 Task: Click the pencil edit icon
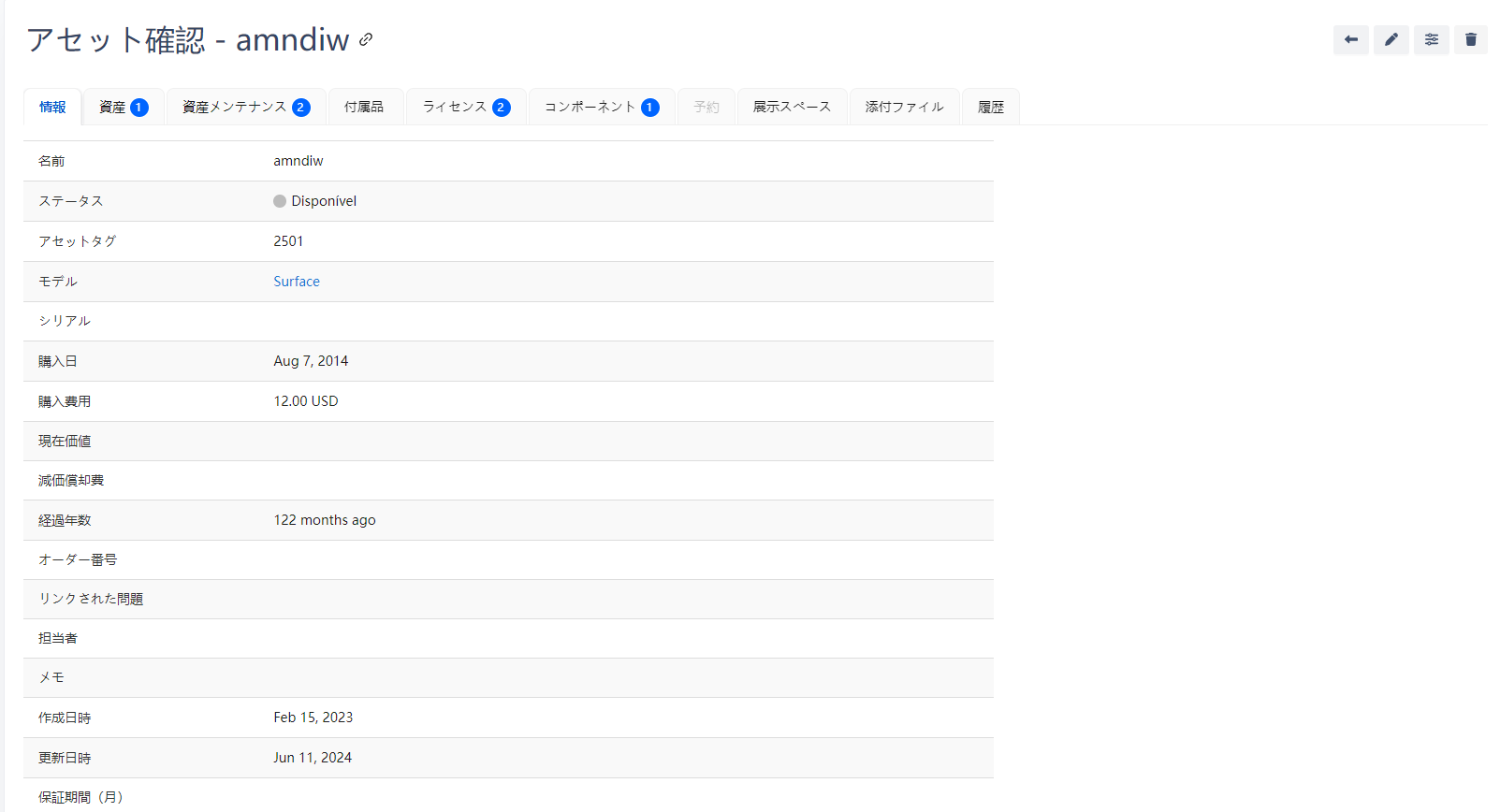(x=1391, y=39)
